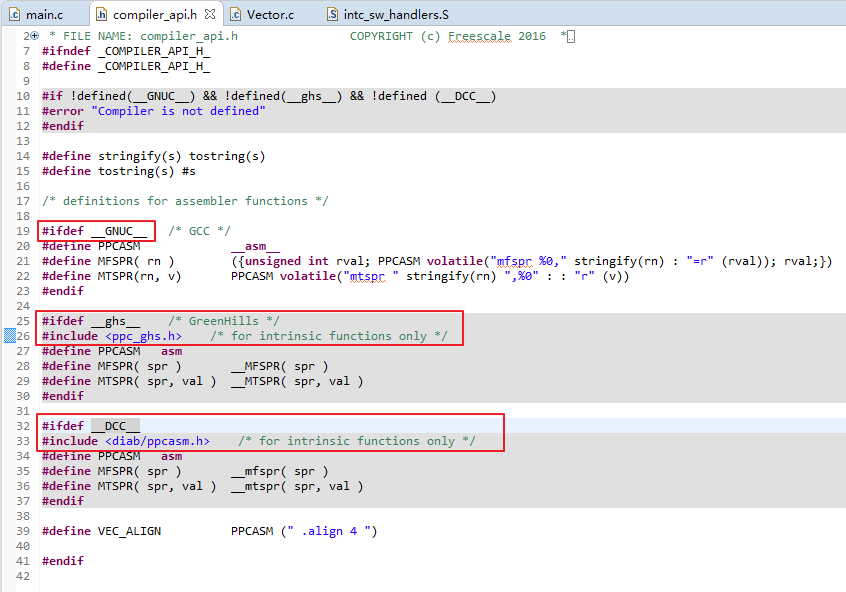Select the compiler_api.h tab

(x=154, y=15)
